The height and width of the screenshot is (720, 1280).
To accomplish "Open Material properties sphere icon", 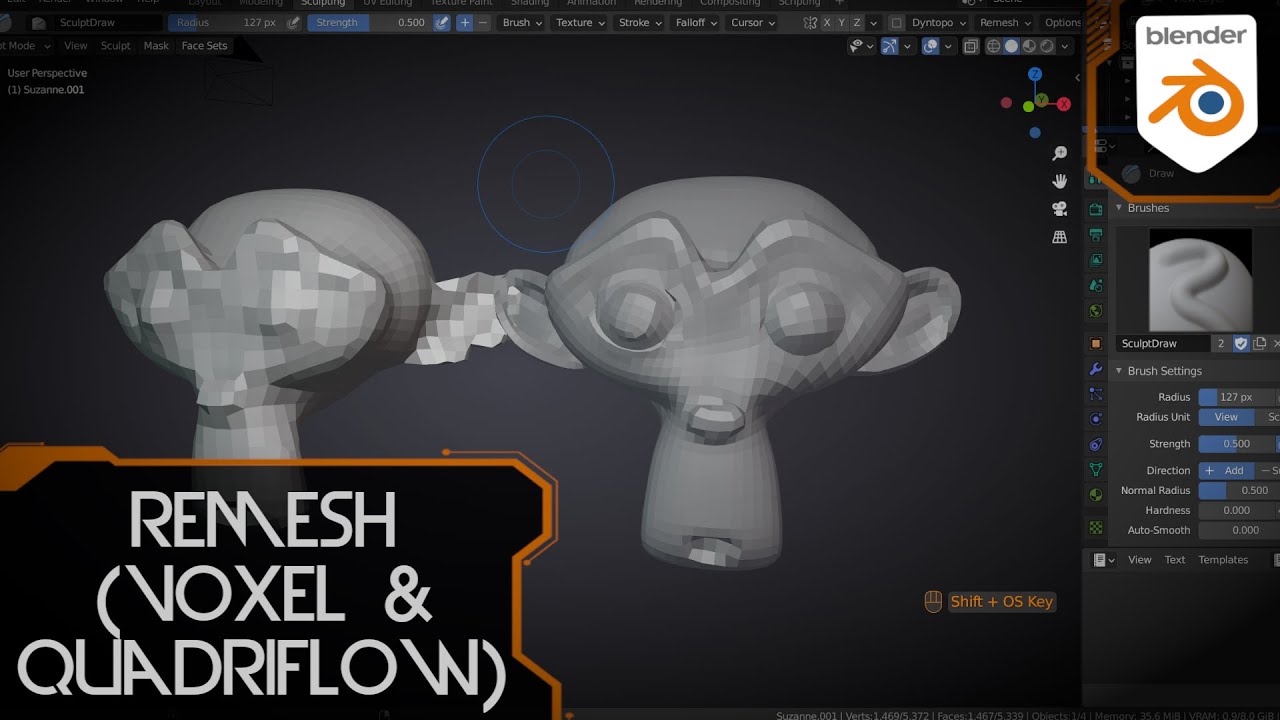I will click(x=1096, y=494).
